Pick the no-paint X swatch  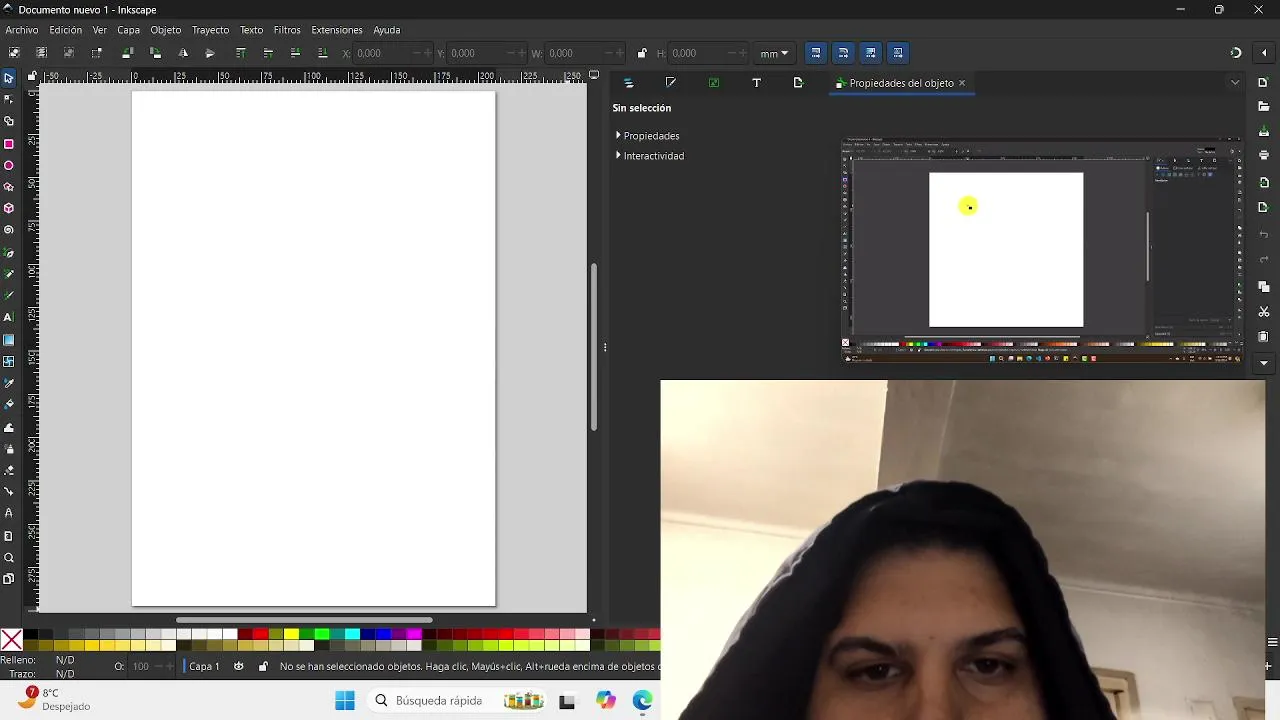[x=11, y=640]
